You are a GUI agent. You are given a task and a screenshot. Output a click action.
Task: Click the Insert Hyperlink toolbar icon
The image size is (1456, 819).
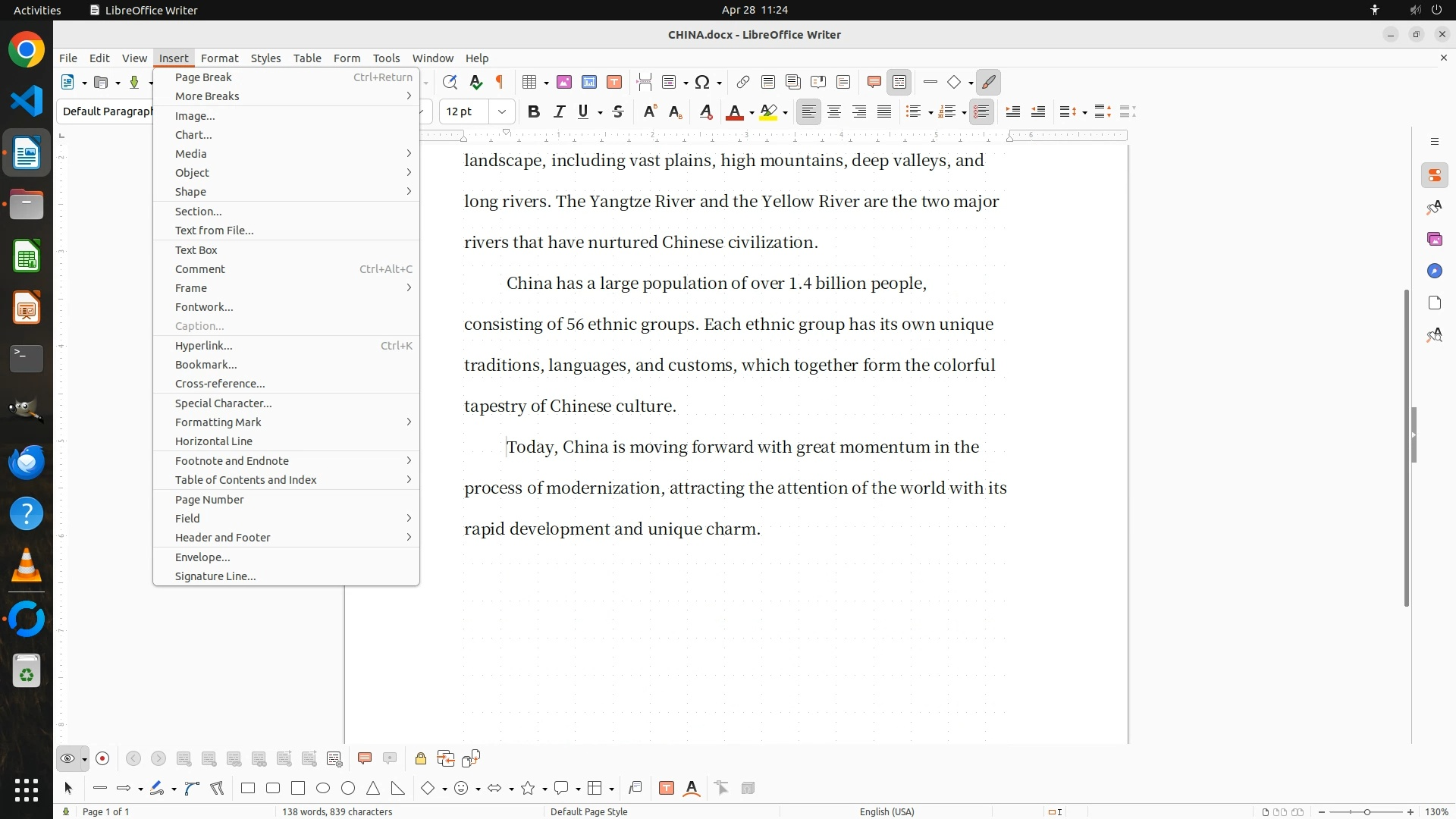coord(743,82)
